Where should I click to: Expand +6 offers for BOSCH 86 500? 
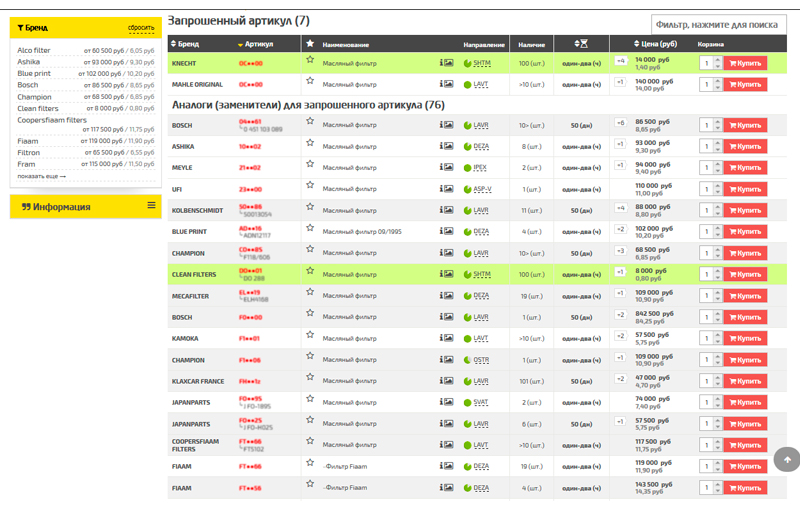pyautogui.click(x=620, y=123)
